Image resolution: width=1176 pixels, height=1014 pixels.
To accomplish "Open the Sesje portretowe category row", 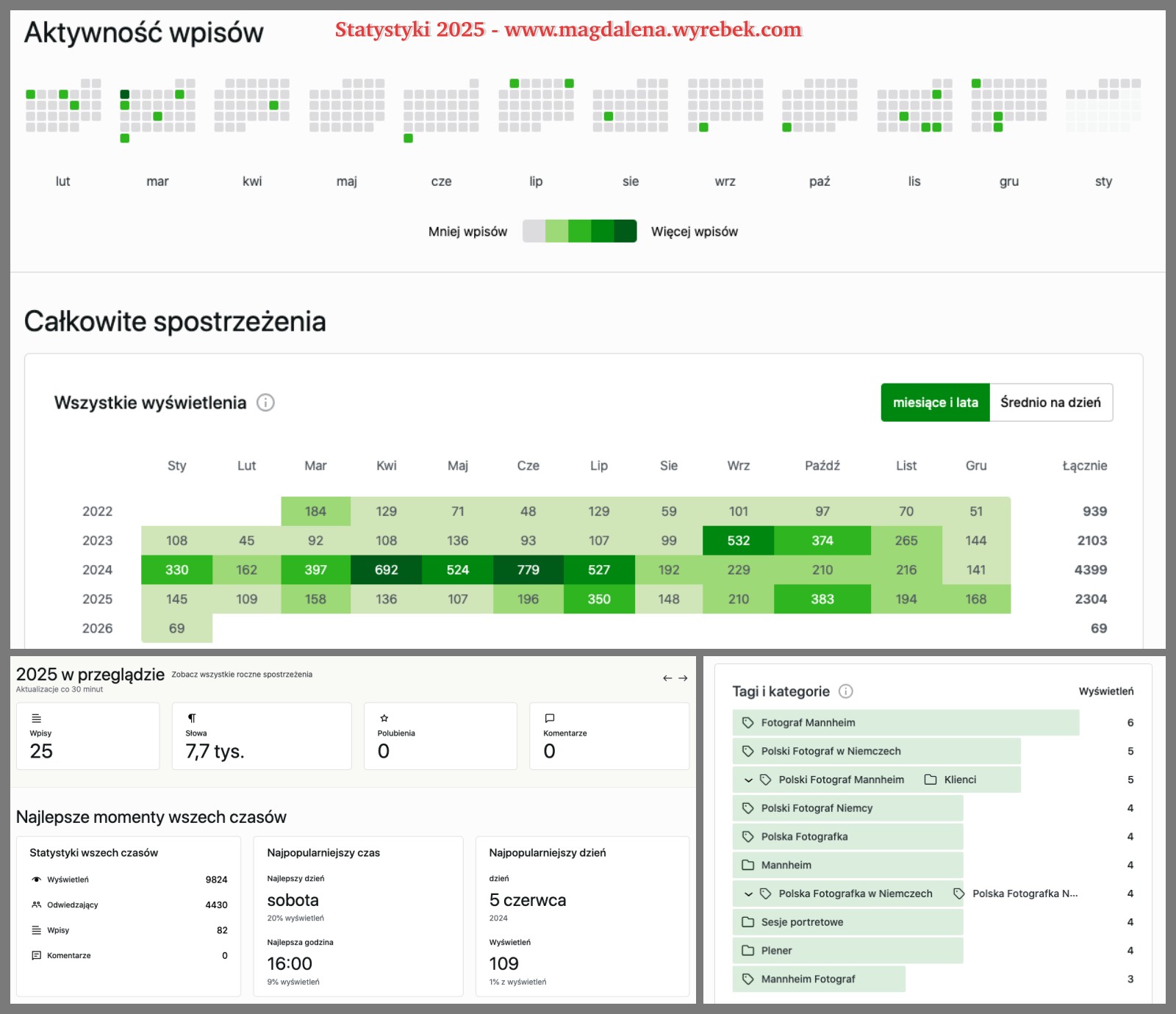I will click(x=802, y=922).
